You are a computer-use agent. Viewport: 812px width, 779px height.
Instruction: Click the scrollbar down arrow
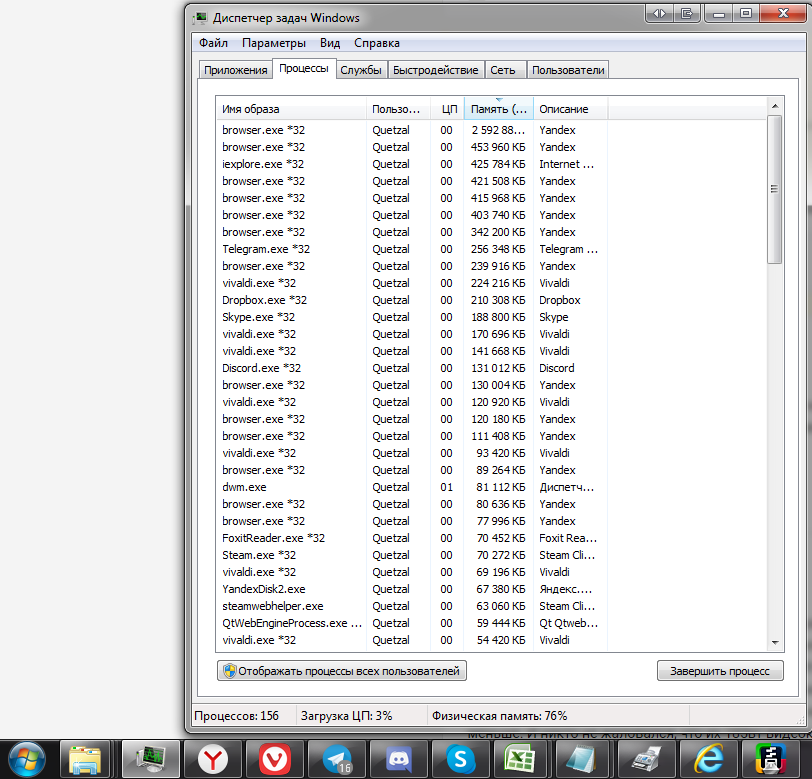[775, 643]
